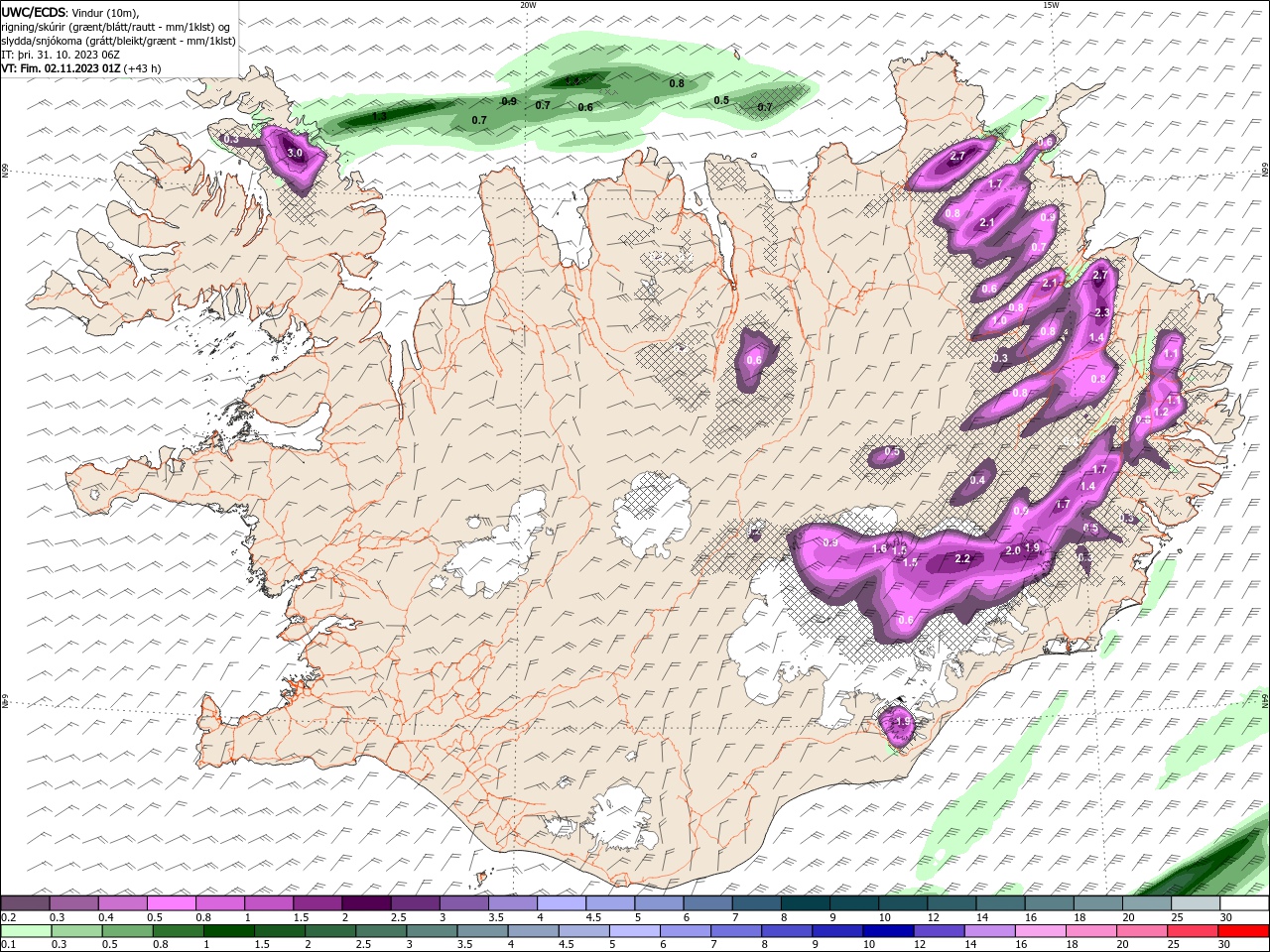Click the 0.4 value on small purple blob
This screenshot has width=1270, height=952.
977,481
